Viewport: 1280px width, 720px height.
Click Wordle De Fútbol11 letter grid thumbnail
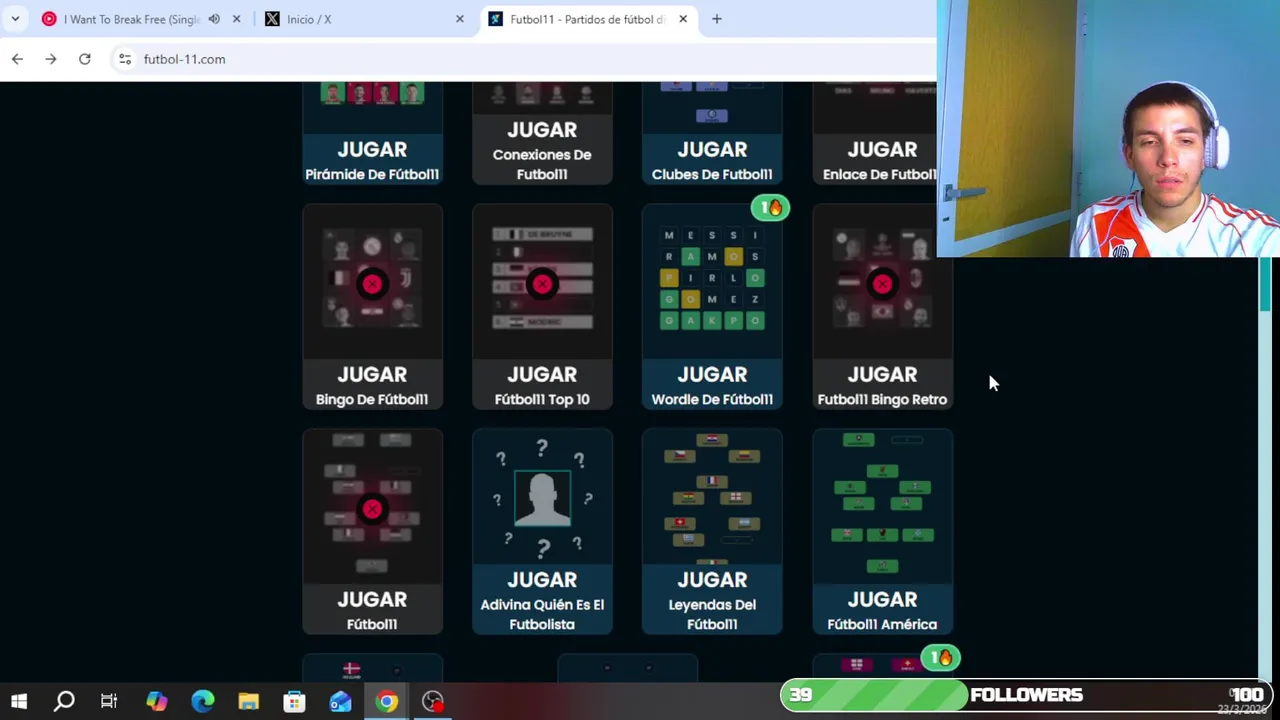click(x=712, y=278)
